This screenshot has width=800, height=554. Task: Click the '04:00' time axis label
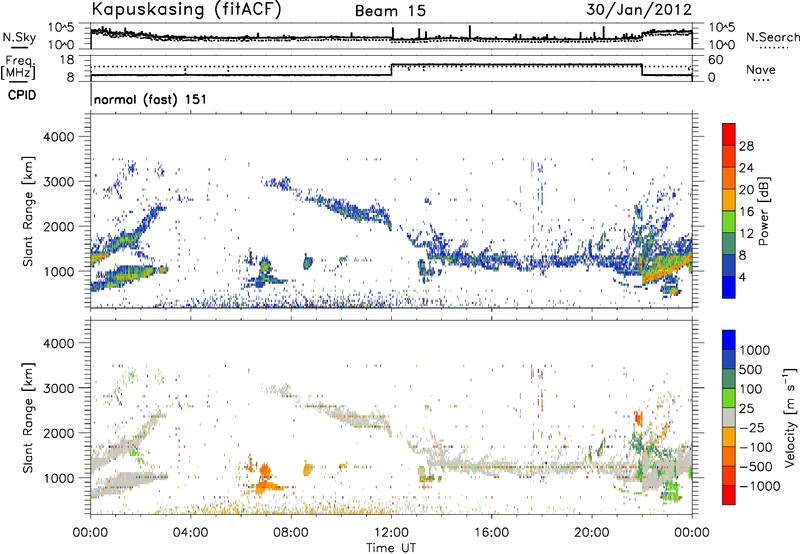pos(190,533)
